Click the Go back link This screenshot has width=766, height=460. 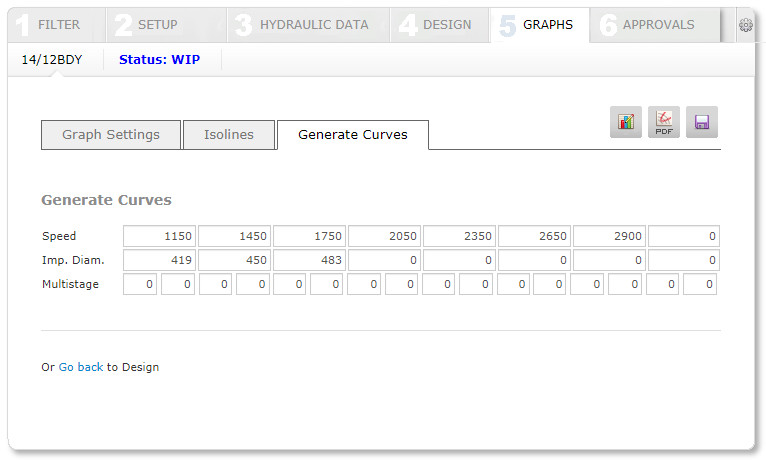pyautogui.click(x=81, y=367)
